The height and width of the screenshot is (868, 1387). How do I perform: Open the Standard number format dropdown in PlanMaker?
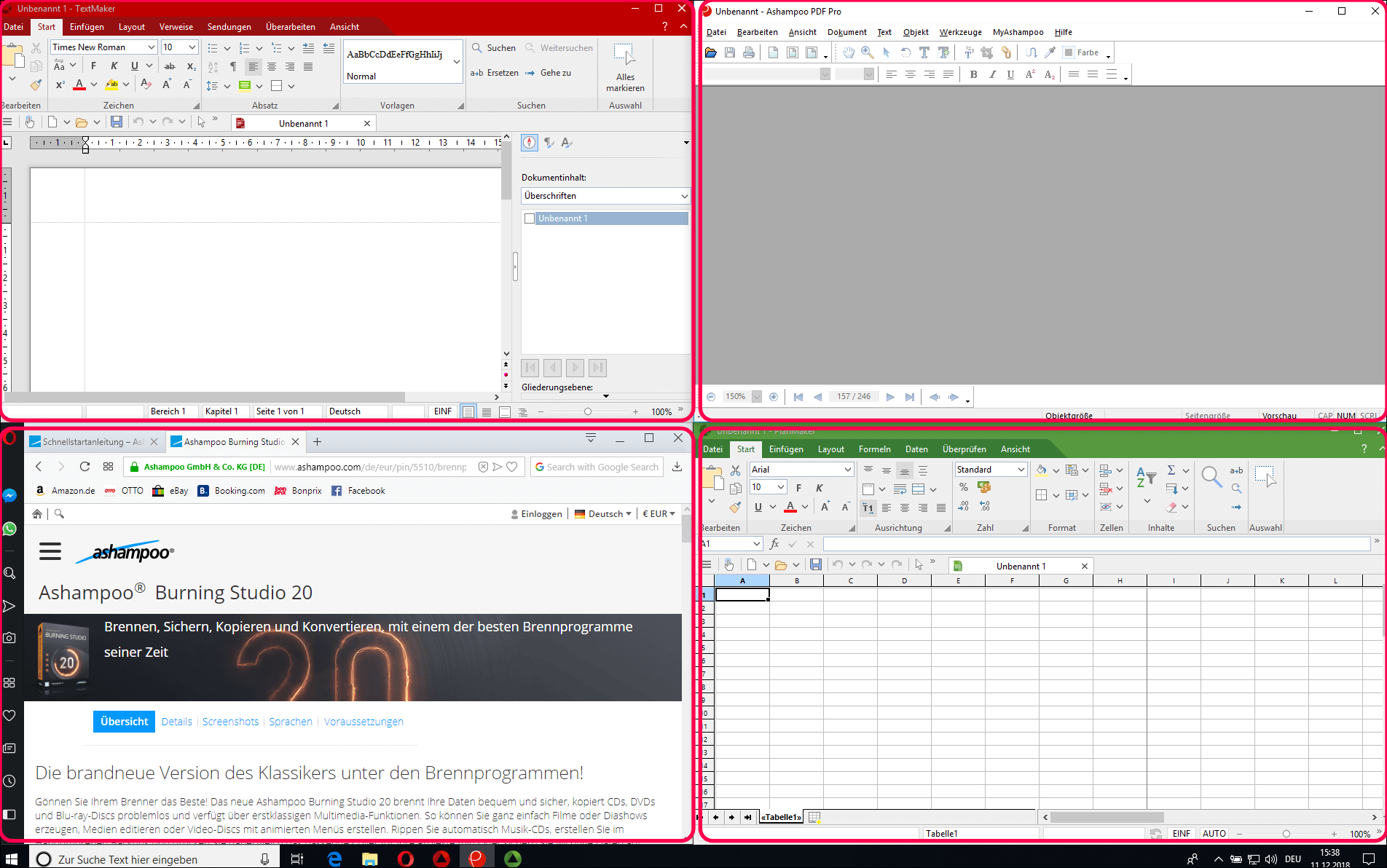click(x=1021, y=470)
